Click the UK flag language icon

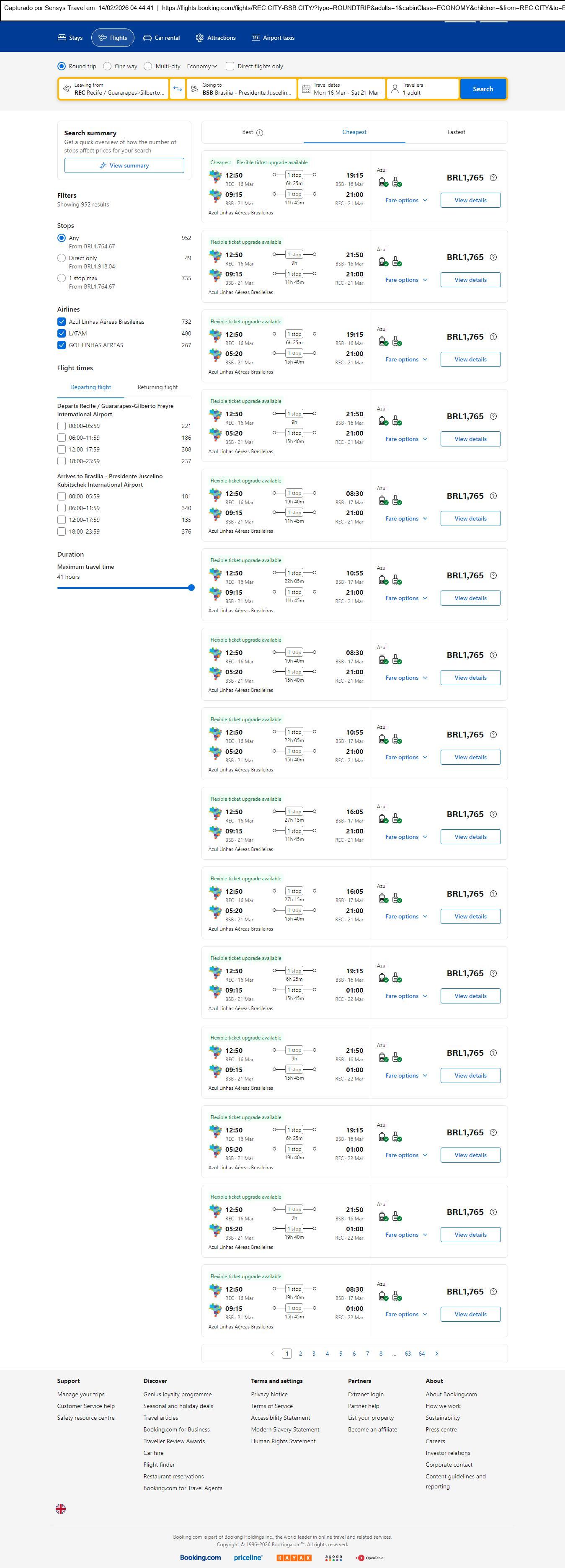pos(61,1509)
